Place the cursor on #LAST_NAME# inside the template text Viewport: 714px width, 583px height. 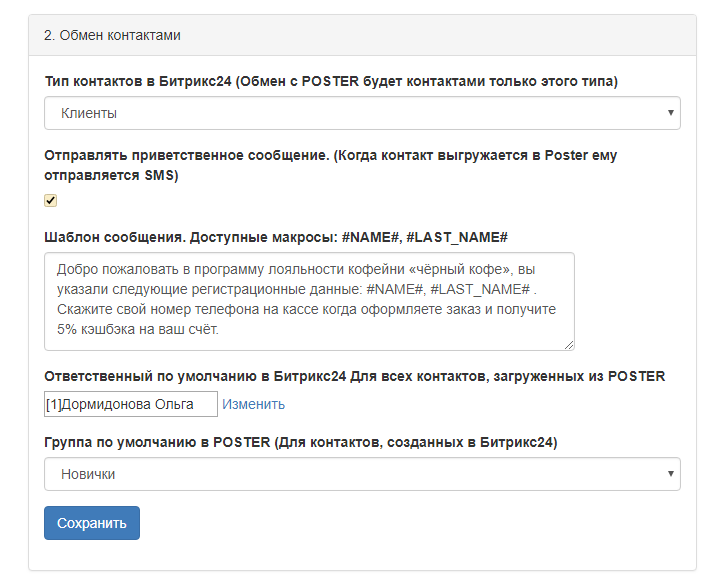pyautogui.click(x=480, y=289)
